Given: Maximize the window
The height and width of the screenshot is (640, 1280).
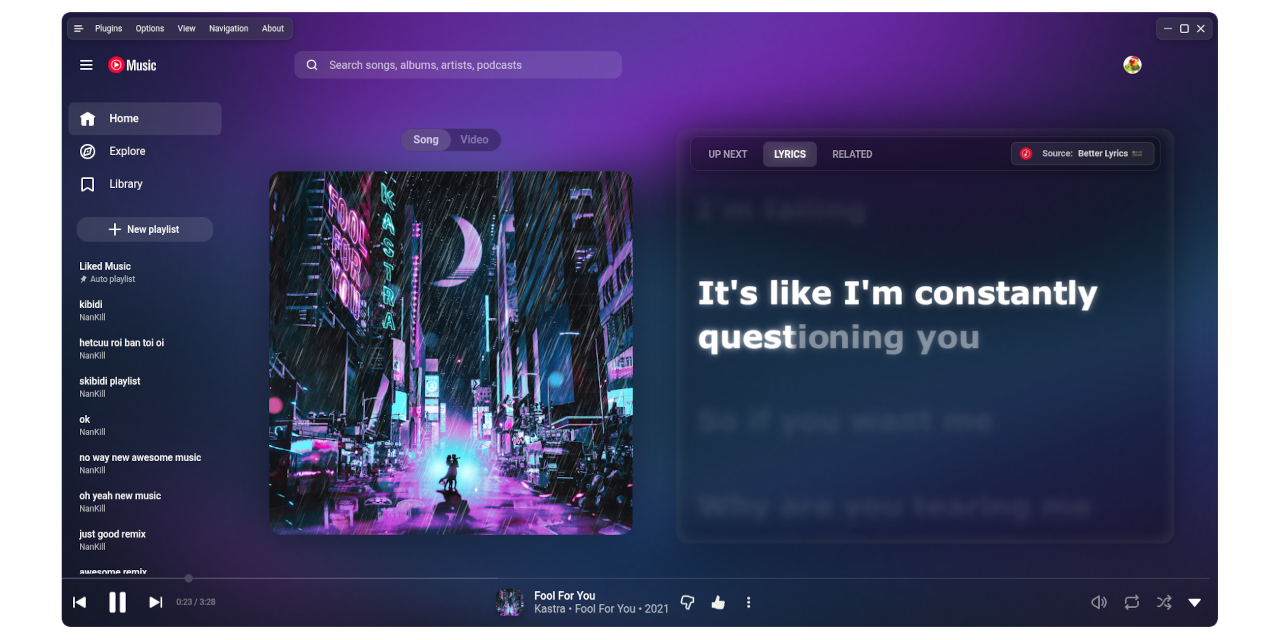Looking at the screenshot, I should pyautogui.click(x=1184, y=29).
